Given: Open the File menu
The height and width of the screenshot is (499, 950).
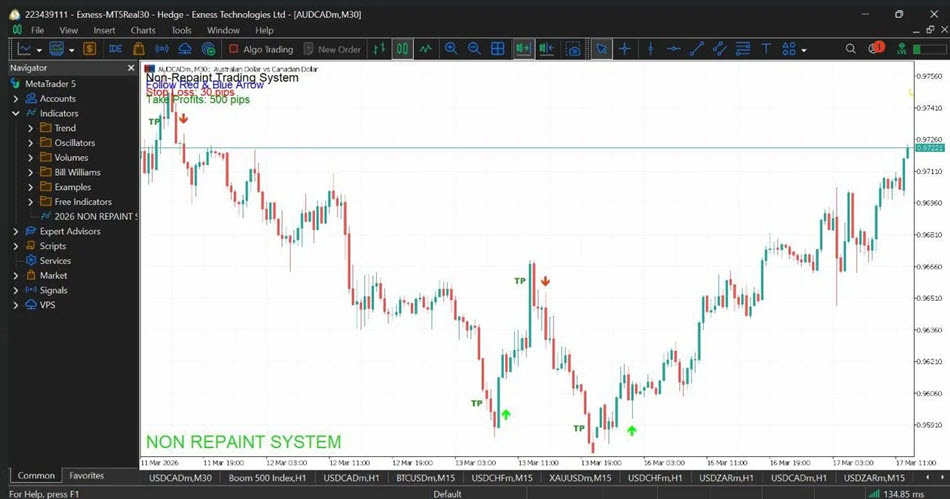Looking at the screenshot, I should (38, 30).
